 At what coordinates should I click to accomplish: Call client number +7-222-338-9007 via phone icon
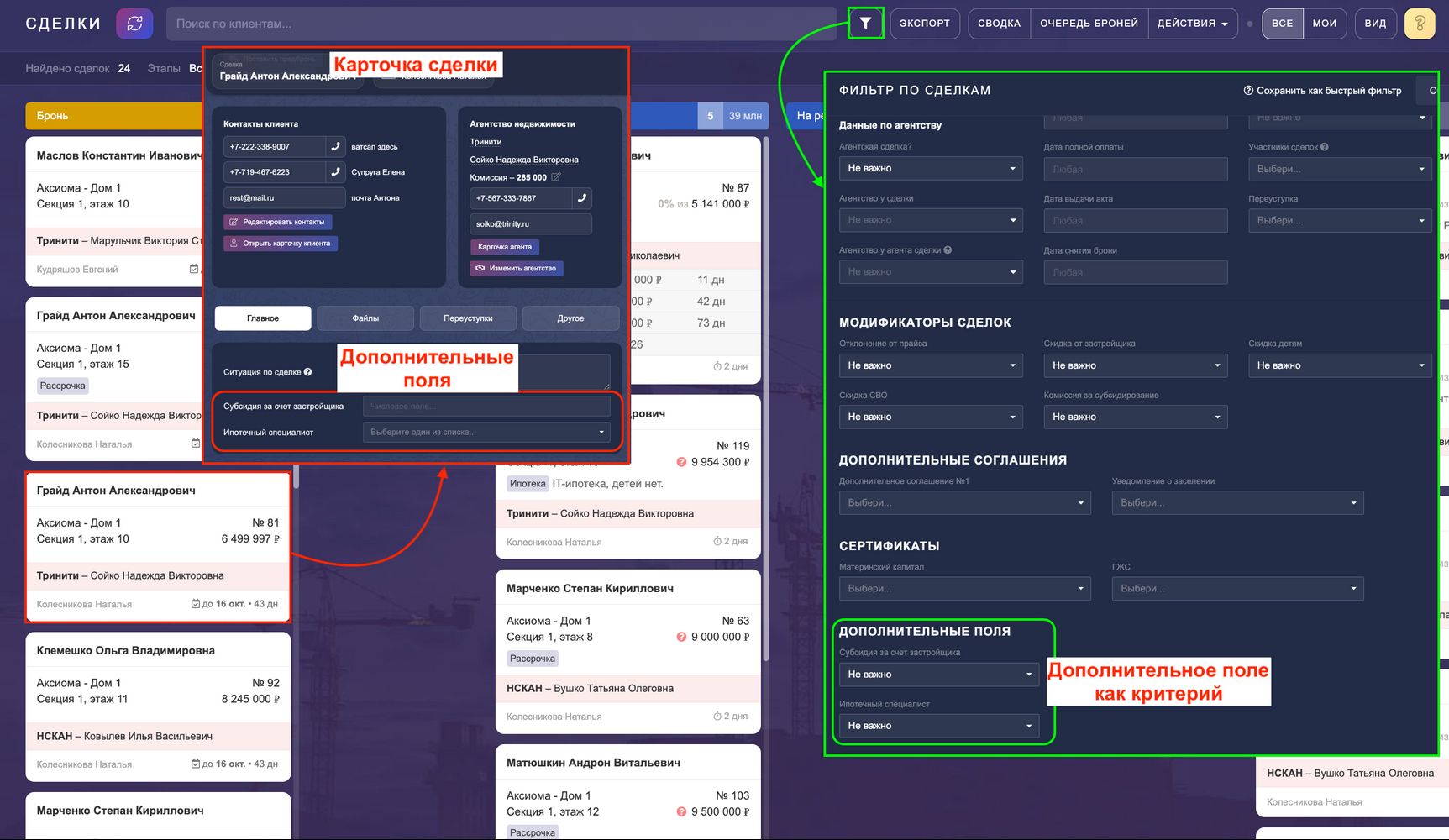(x=336, y=147)
